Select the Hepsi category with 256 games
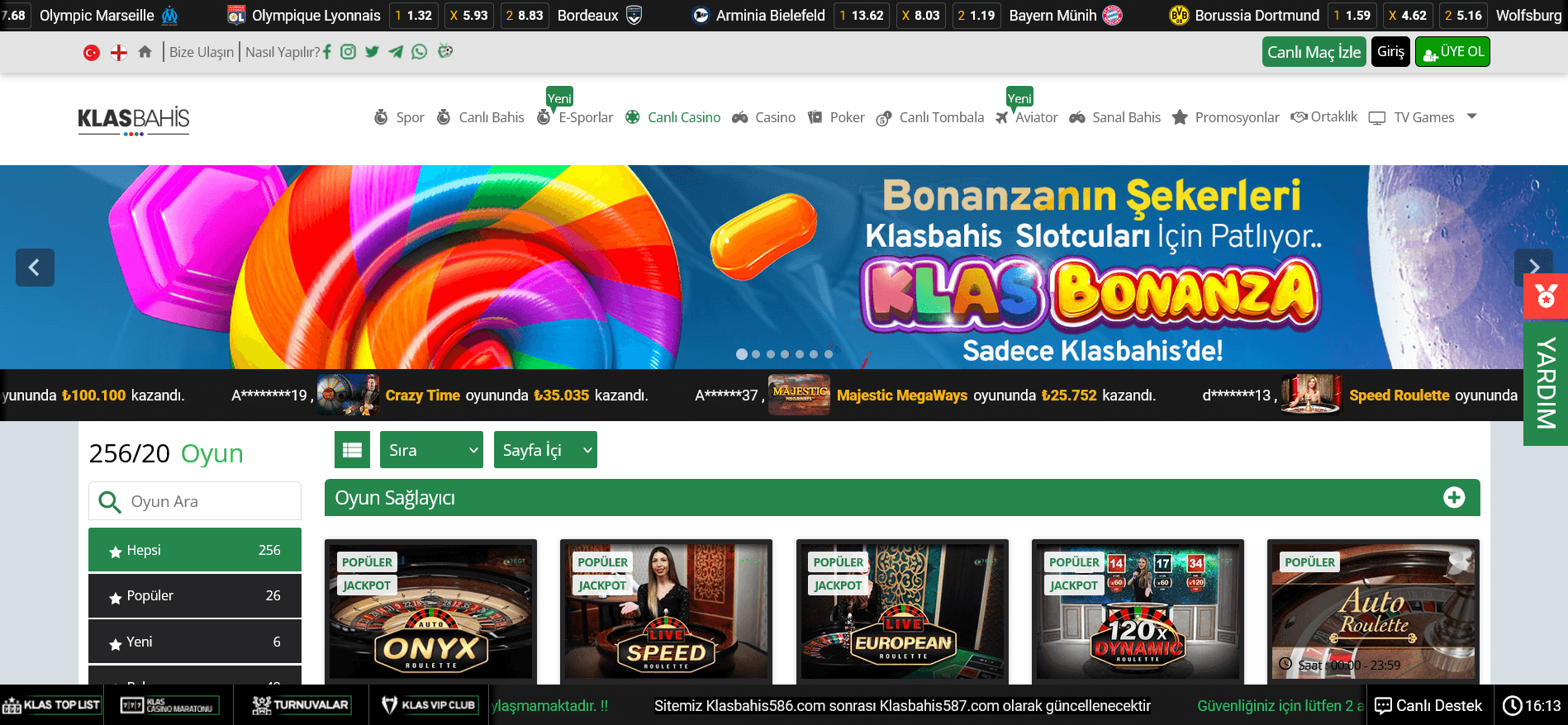Screen dimensions: 1568x725 tap(195, 550)
